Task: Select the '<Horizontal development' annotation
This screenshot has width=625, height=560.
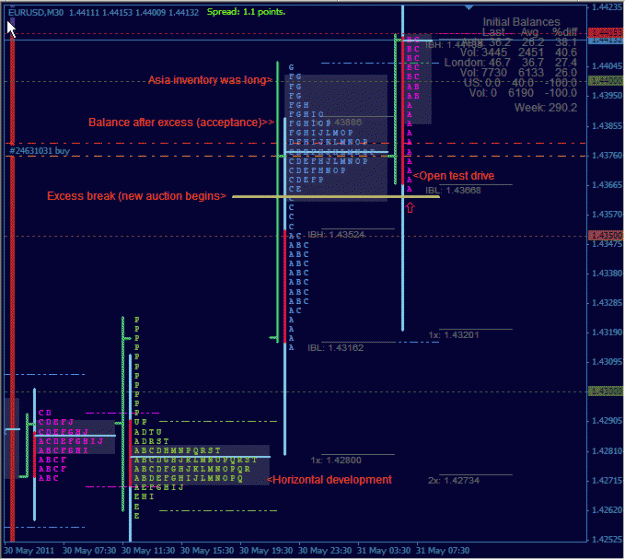Action: (x=329, y=480)
